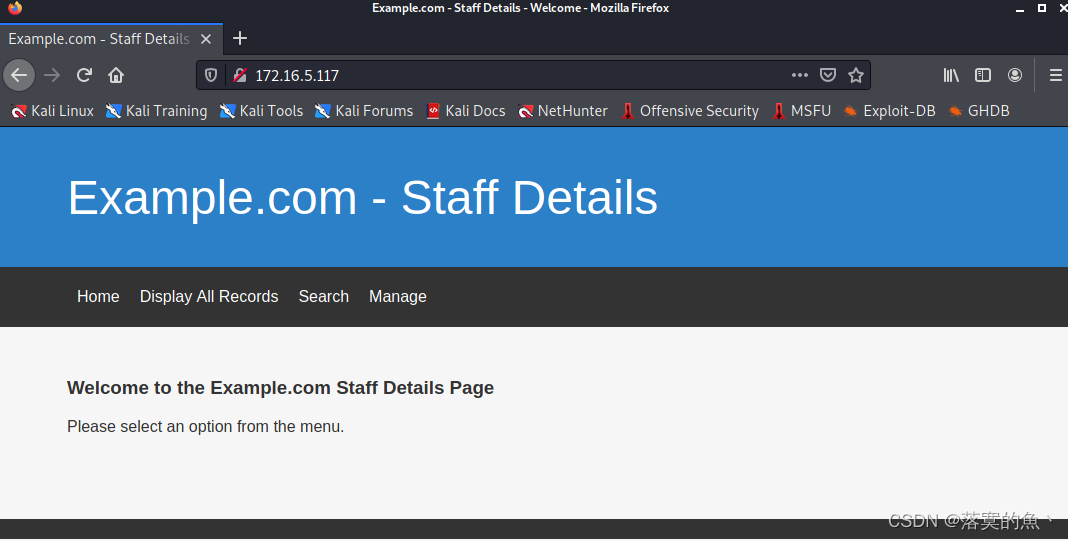Screen dimensions: 1068x541
Task: Open Firefox account icon
Action: coord(1015,75)
